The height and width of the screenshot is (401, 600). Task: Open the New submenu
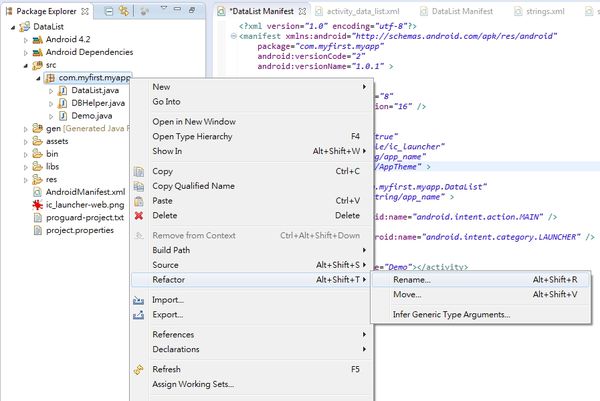pos(253,87)
